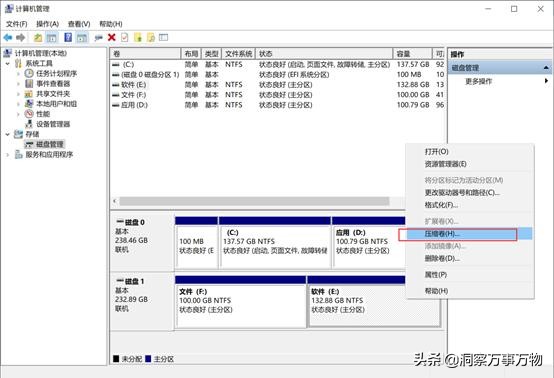The width and height of the screenshot is (554, 378).
Task: Select the 设备管理器 icon in tree
Action: (x=29, y=124)
